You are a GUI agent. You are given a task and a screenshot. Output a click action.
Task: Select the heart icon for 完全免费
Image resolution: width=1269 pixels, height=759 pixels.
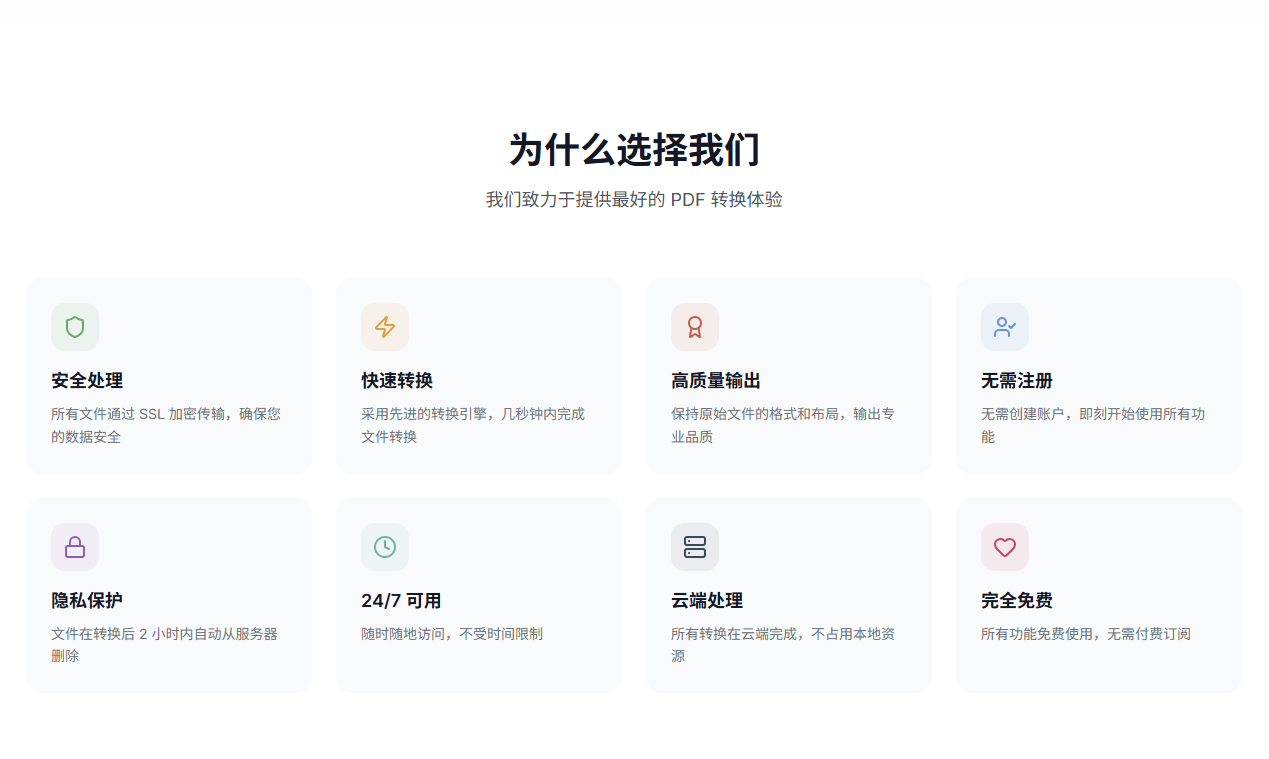1004,547
